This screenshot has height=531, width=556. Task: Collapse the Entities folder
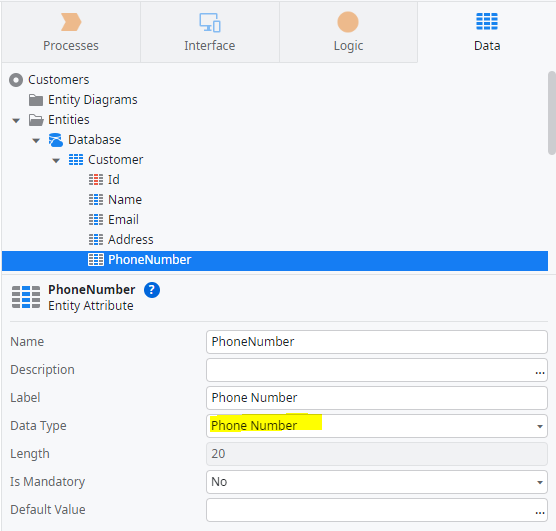pos(16,121)
